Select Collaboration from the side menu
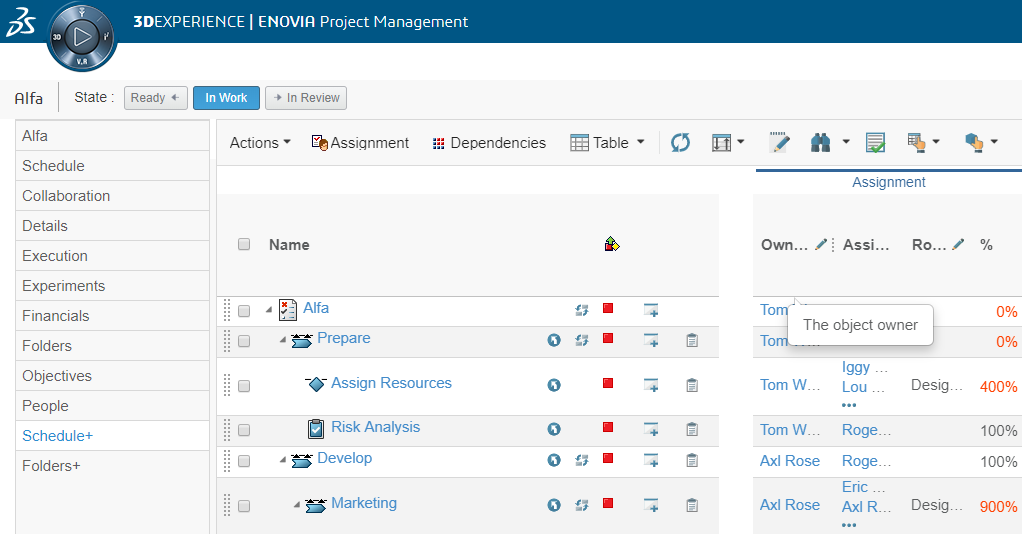Viewport: 1022px width, 534px height. (x=66, y=196)
